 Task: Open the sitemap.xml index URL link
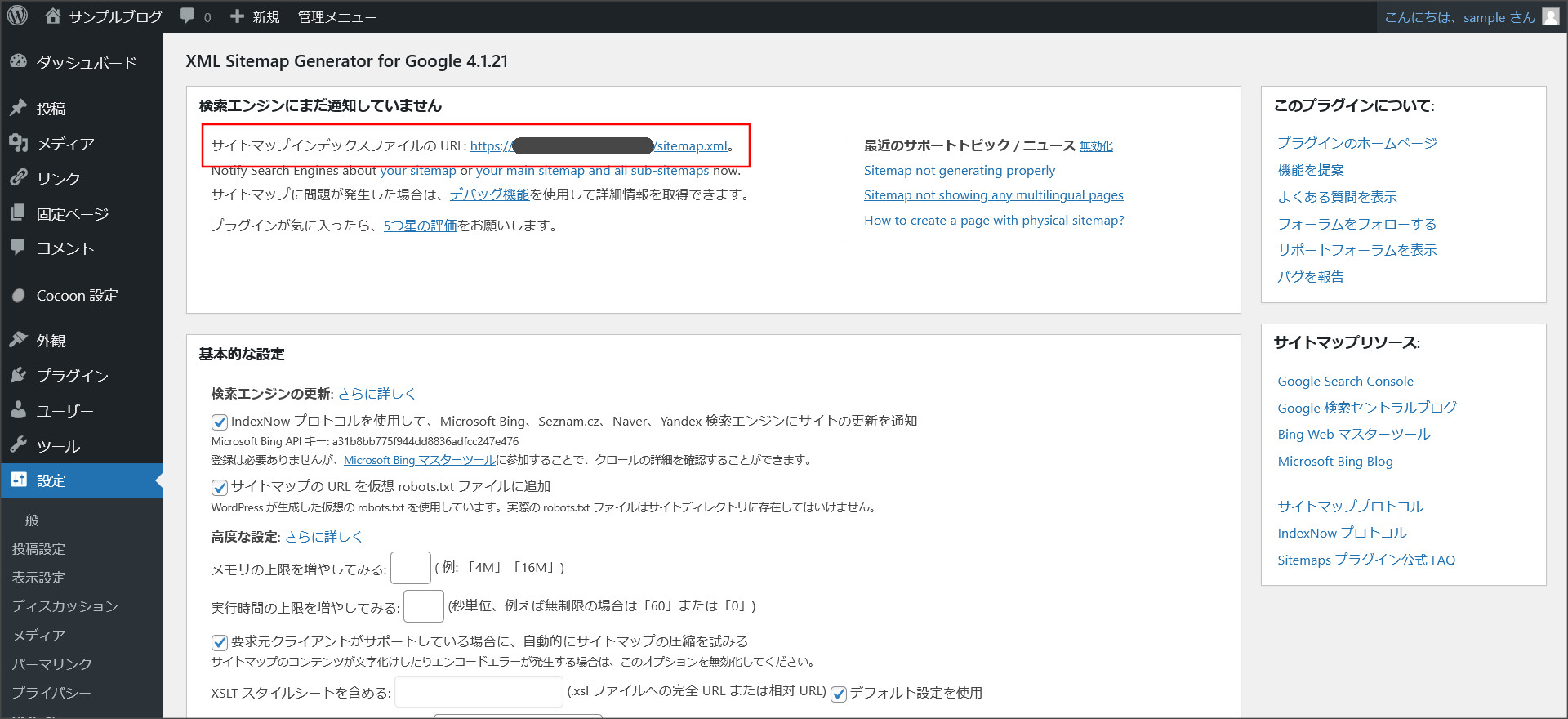(x=599, y=145)
